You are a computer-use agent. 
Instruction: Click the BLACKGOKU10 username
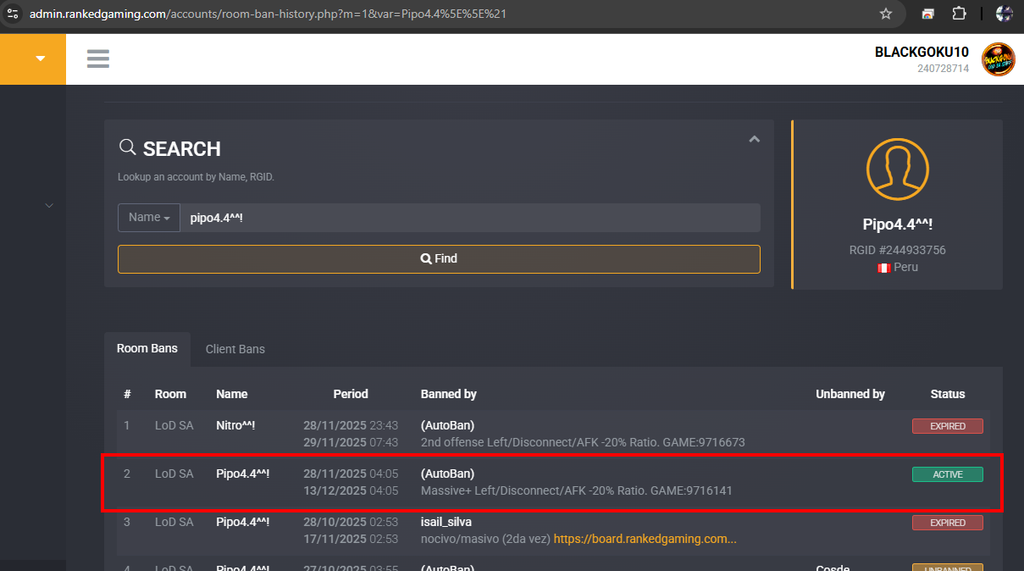pyautogui.click(x=921, y=52)
